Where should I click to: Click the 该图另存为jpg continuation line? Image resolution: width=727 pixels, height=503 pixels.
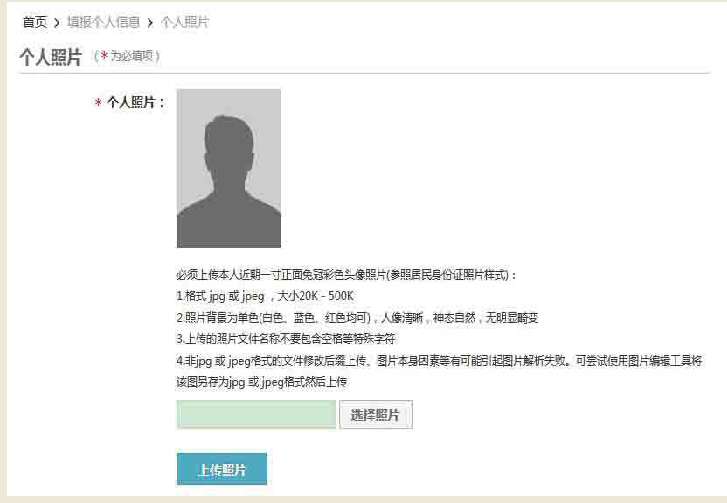[261, 382]
